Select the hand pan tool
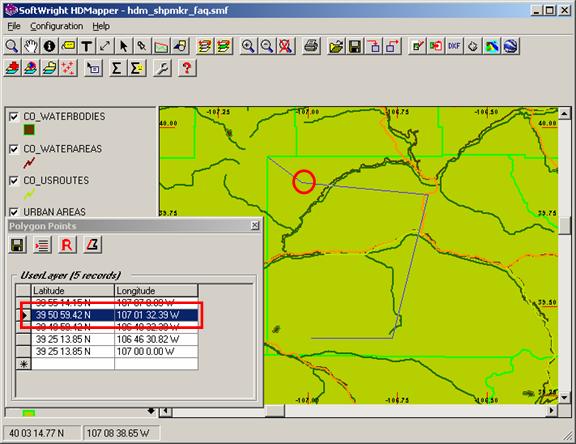 31,46
